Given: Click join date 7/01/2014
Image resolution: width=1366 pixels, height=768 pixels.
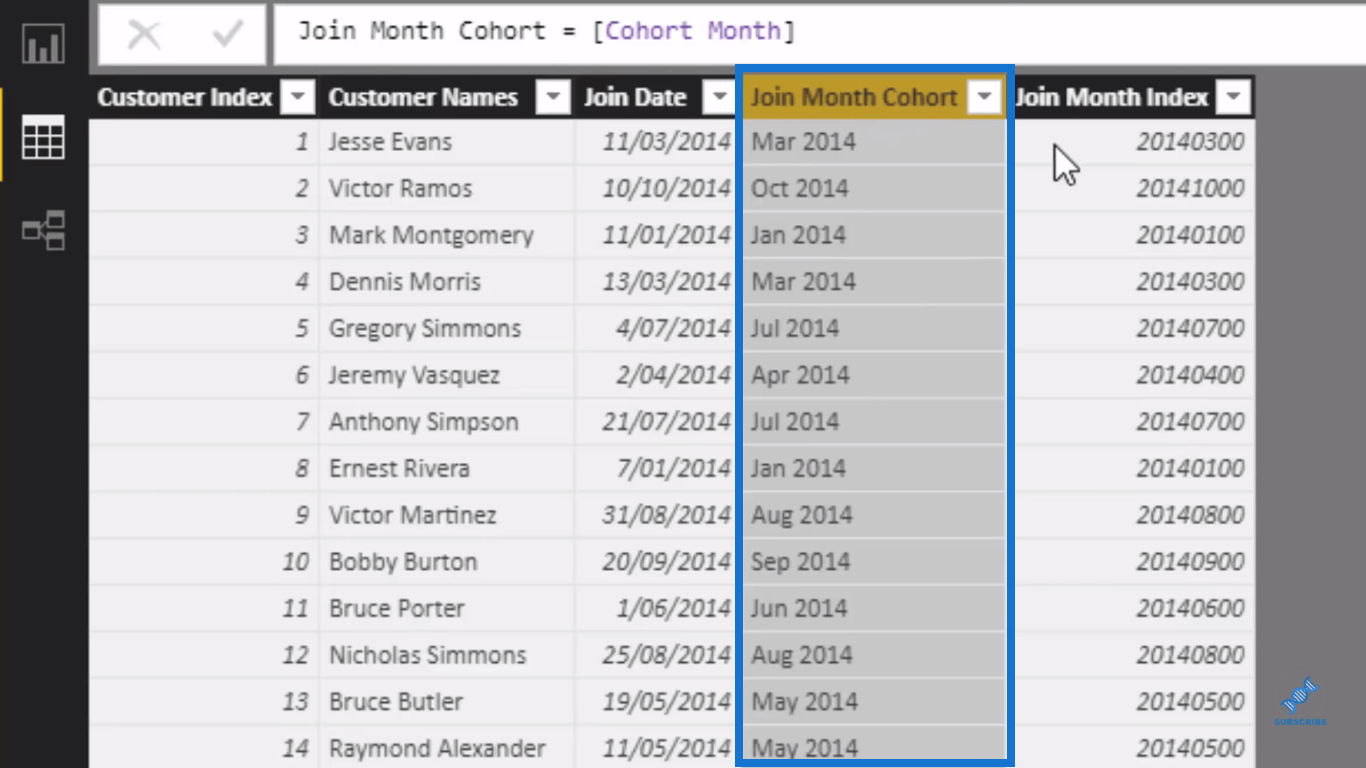Looking at the screenshot, I should coord(674,468).
